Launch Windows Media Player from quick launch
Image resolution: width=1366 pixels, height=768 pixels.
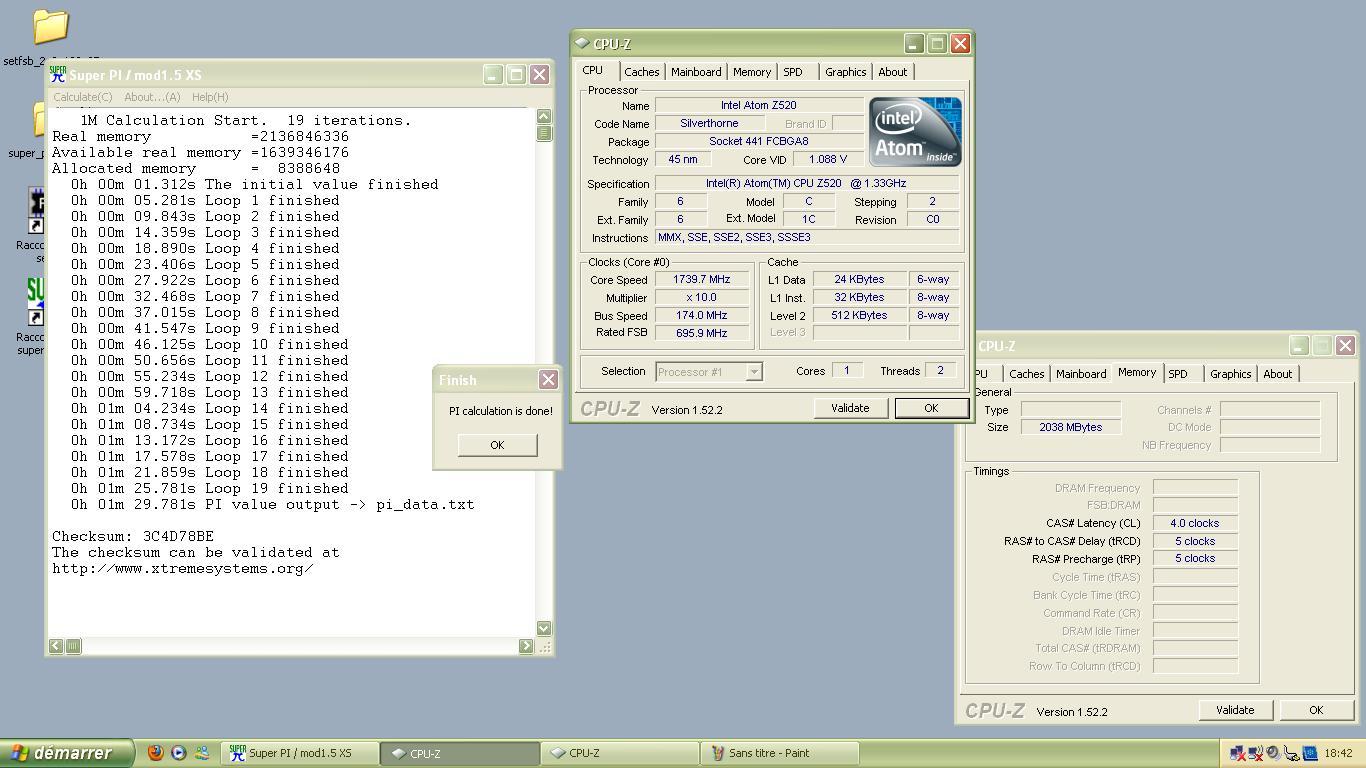tap(179, 753)
